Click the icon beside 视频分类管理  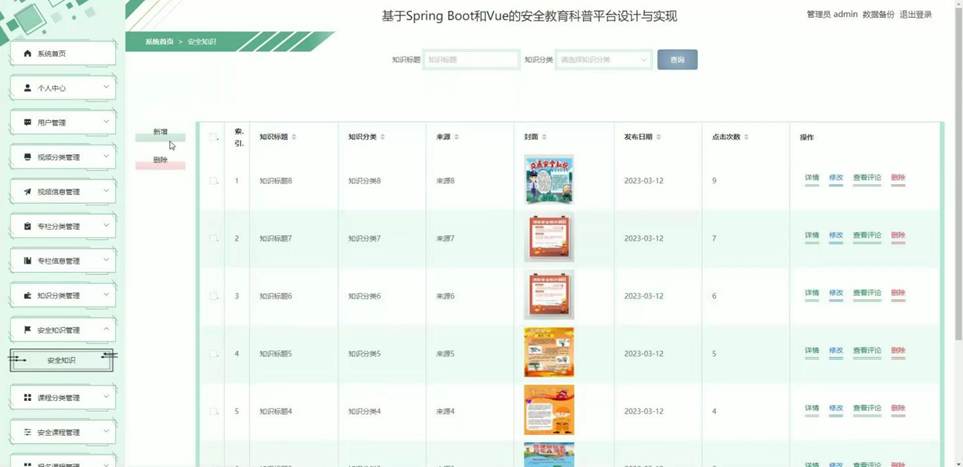(27, 157)
